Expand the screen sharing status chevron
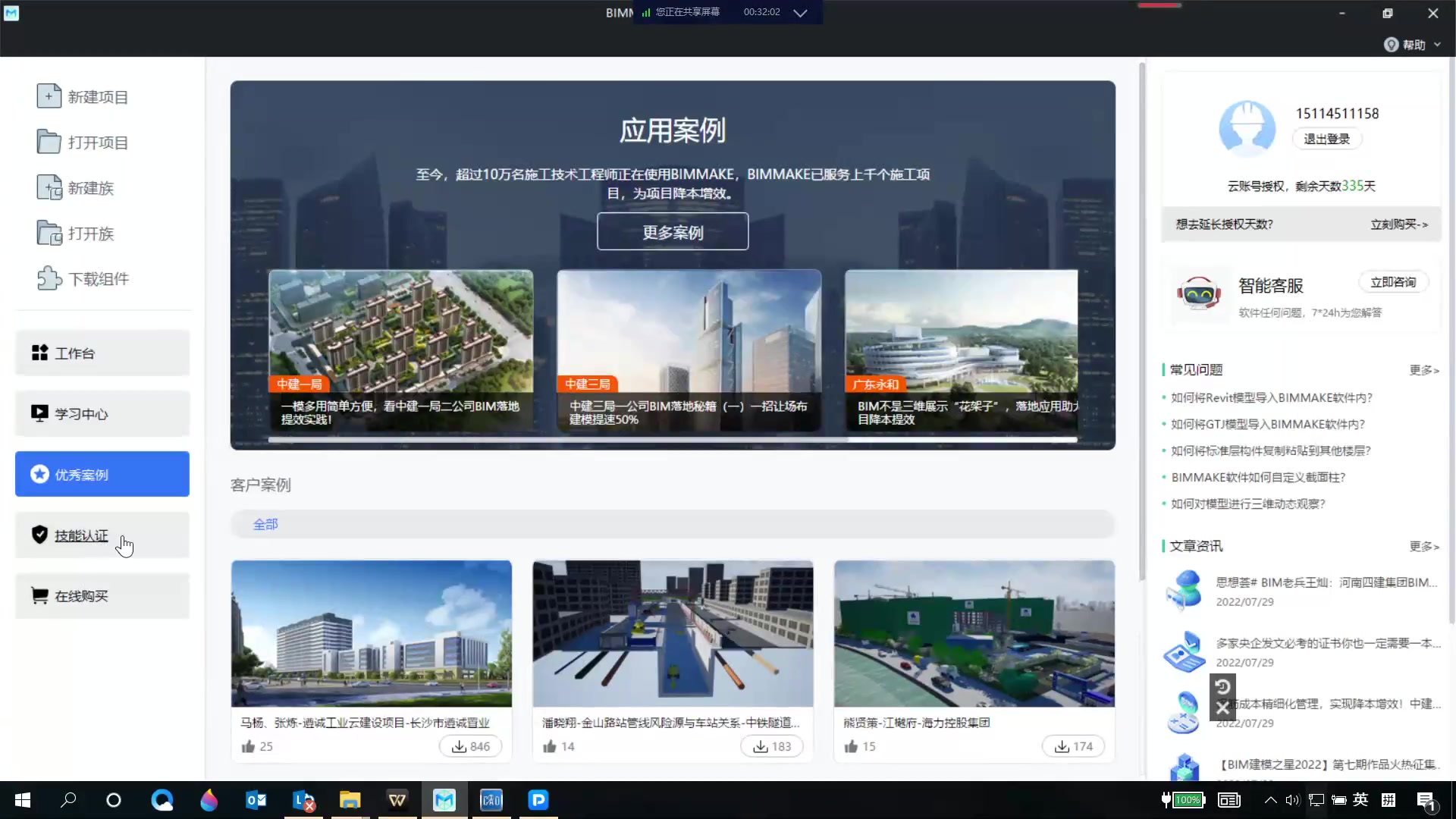 (800, 13)
